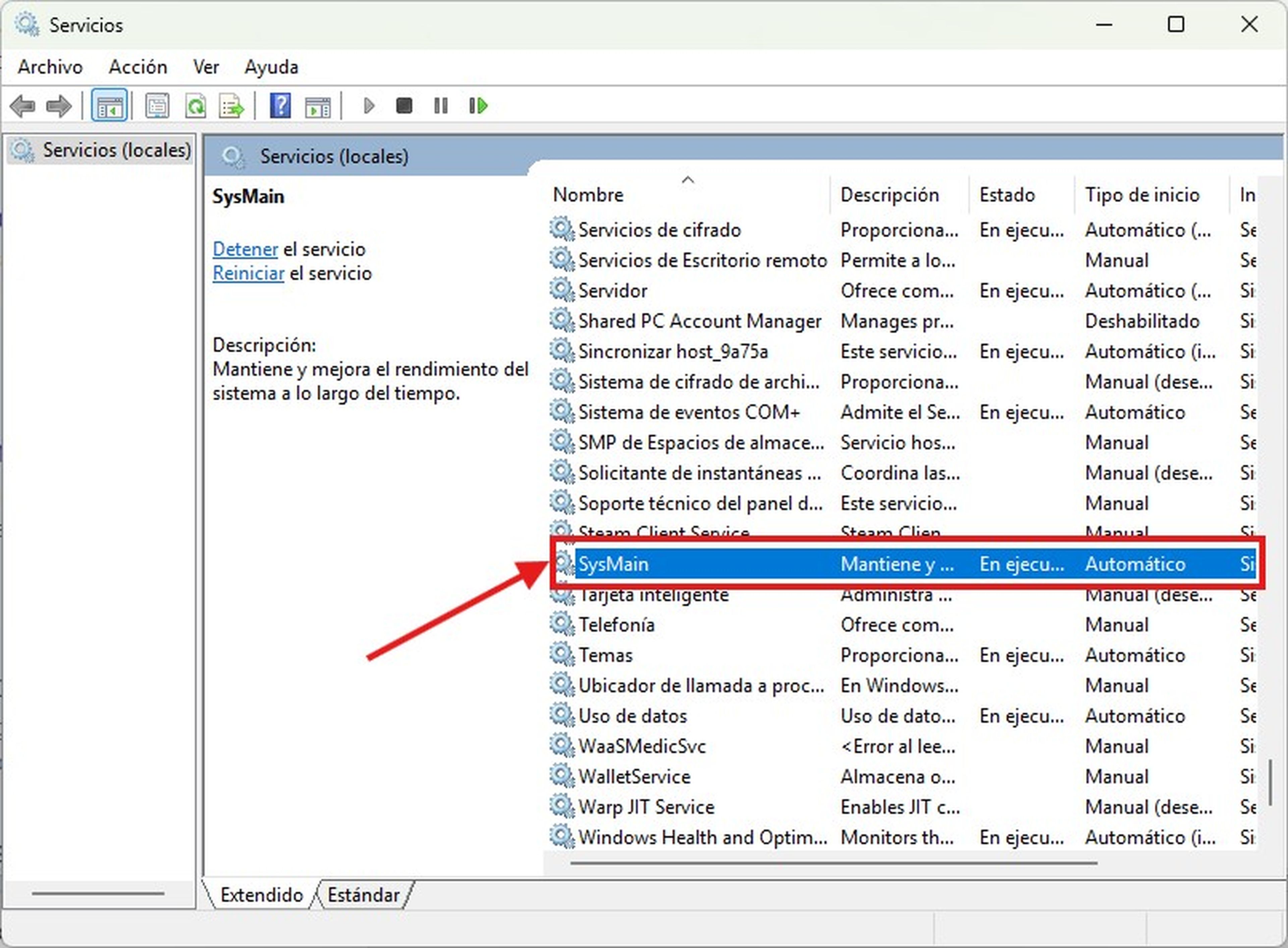
Task: Select the gear icon of Telefonía row
Action: tap(561, 625)
